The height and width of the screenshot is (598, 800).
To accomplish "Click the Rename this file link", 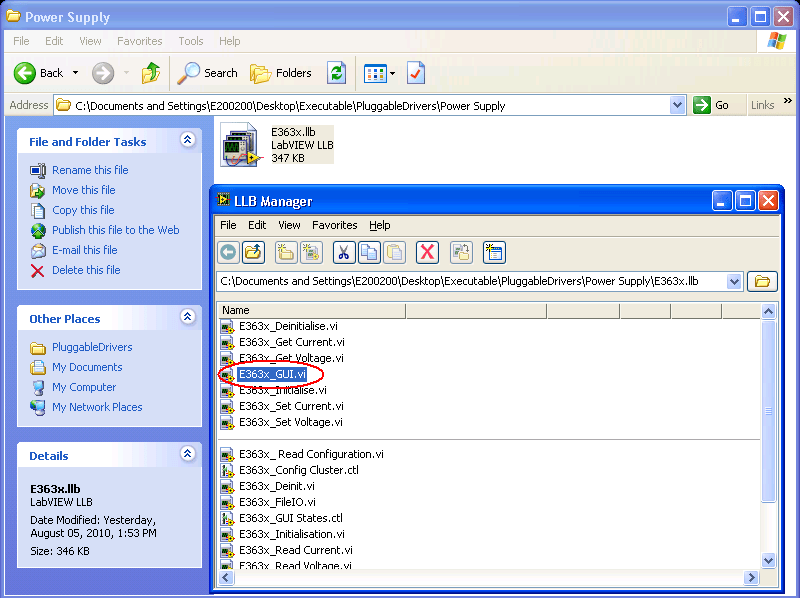I will pyautogui.click(x=90, y=170).
